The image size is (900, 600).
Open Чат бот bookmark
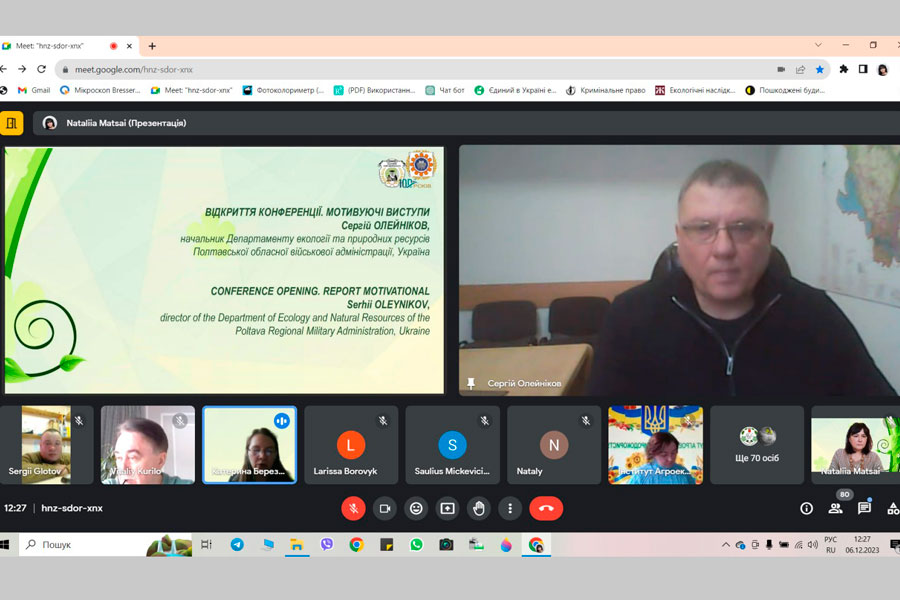pyautogui.click(x=445, y=90)
